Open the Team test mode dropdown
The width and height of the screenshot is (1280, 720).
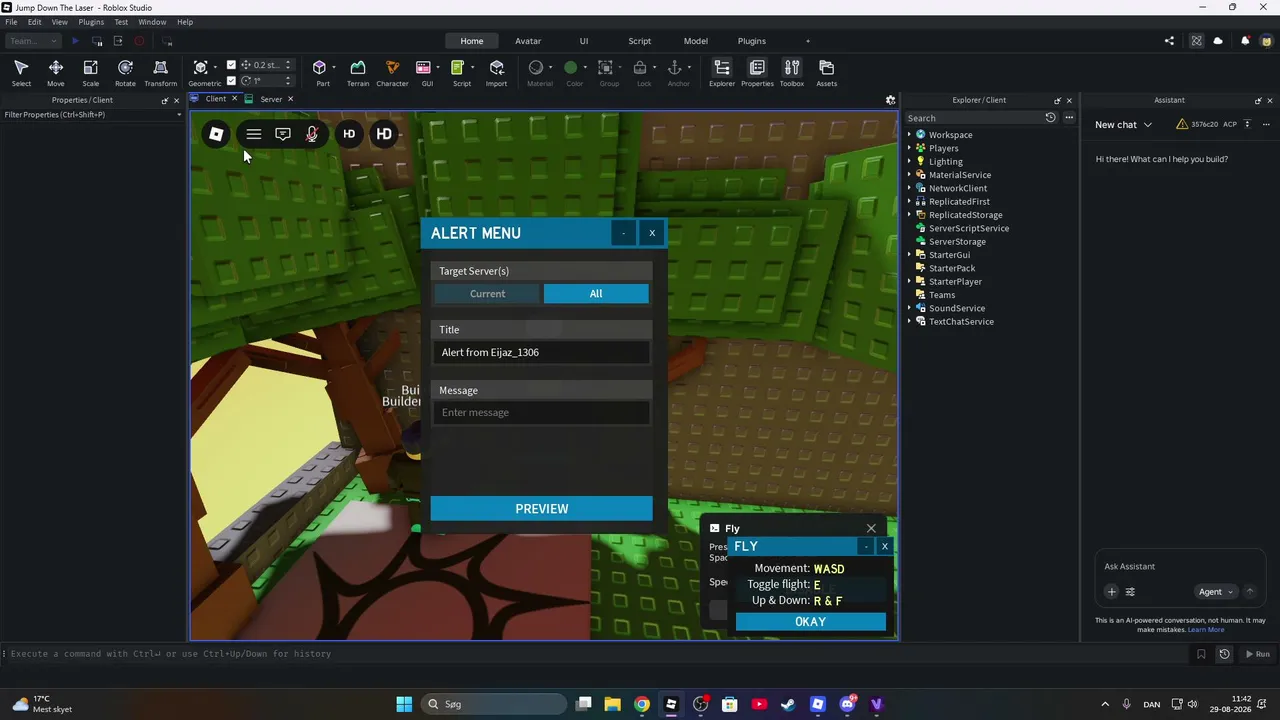(x=34, y=41)
